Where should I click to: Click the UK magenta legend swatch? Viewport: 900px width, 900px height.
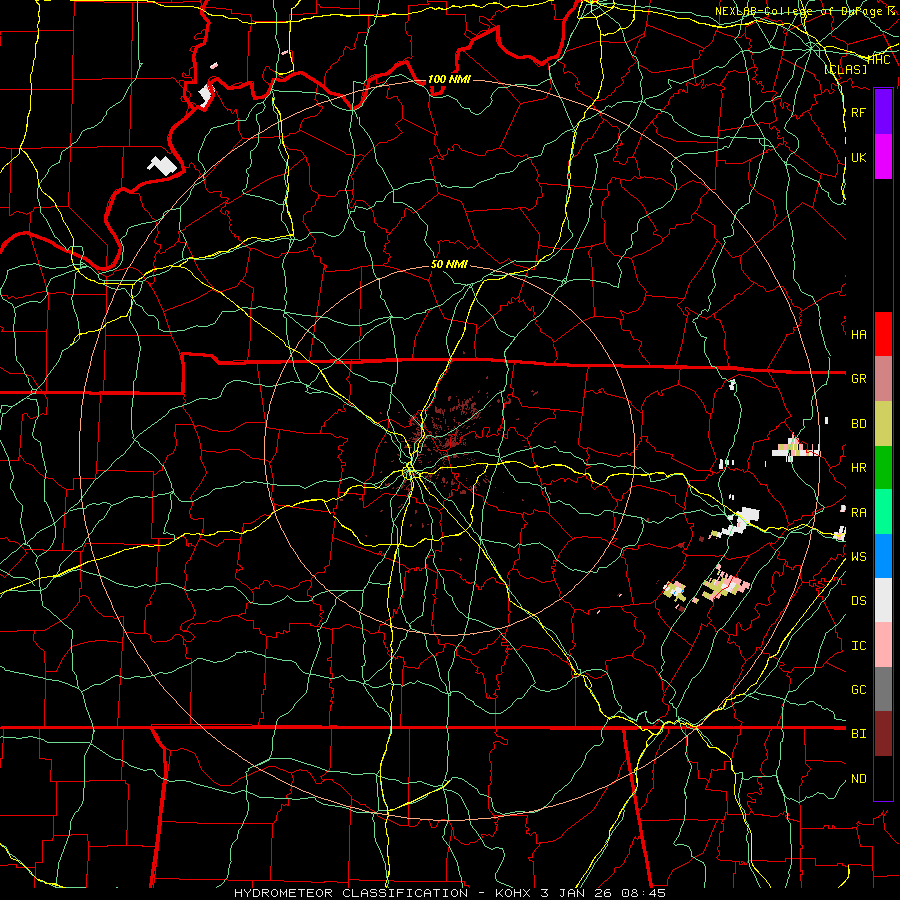point(883,157)
